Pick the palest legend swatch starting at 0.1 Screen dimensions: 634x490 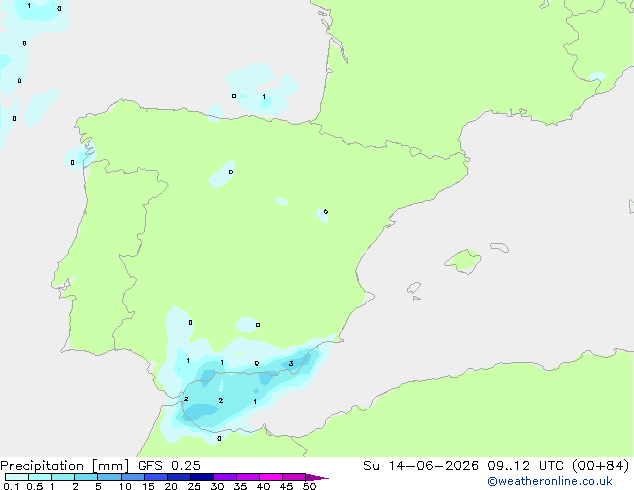(17, 477)
